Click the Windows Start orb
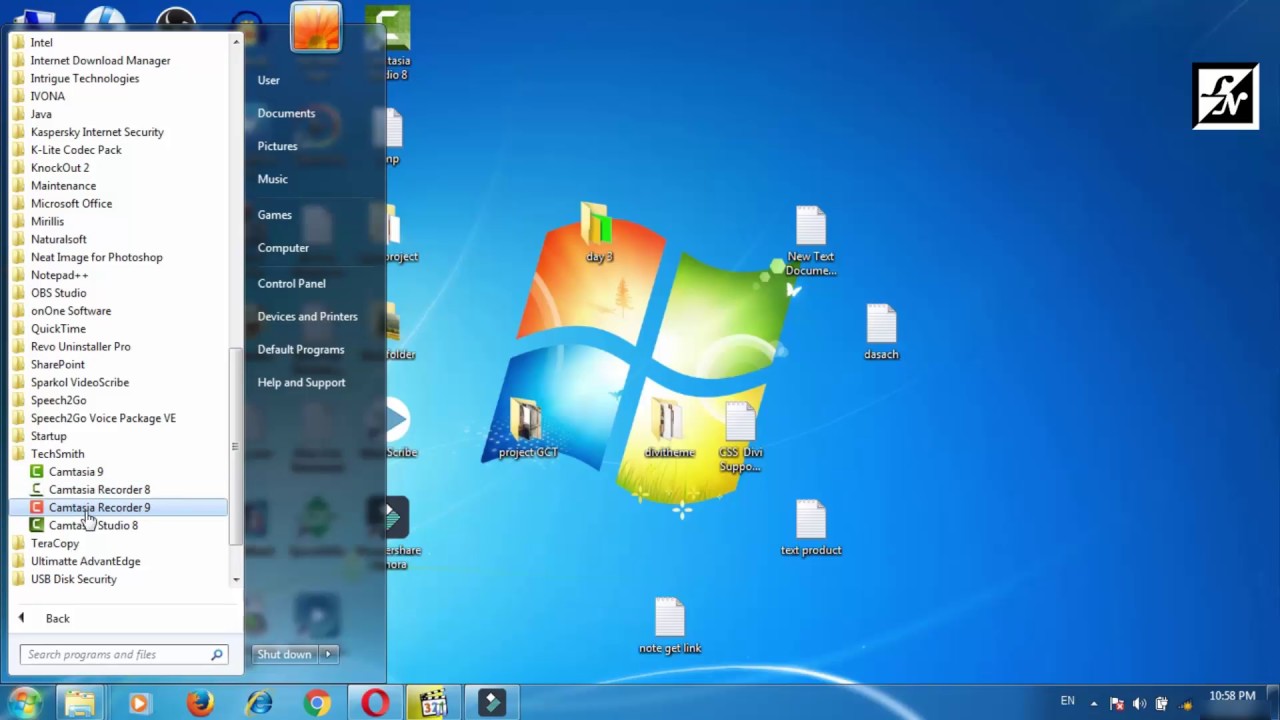Viewport: 1280px width, 720px height. pyautogui.click(x=24, y=703)
